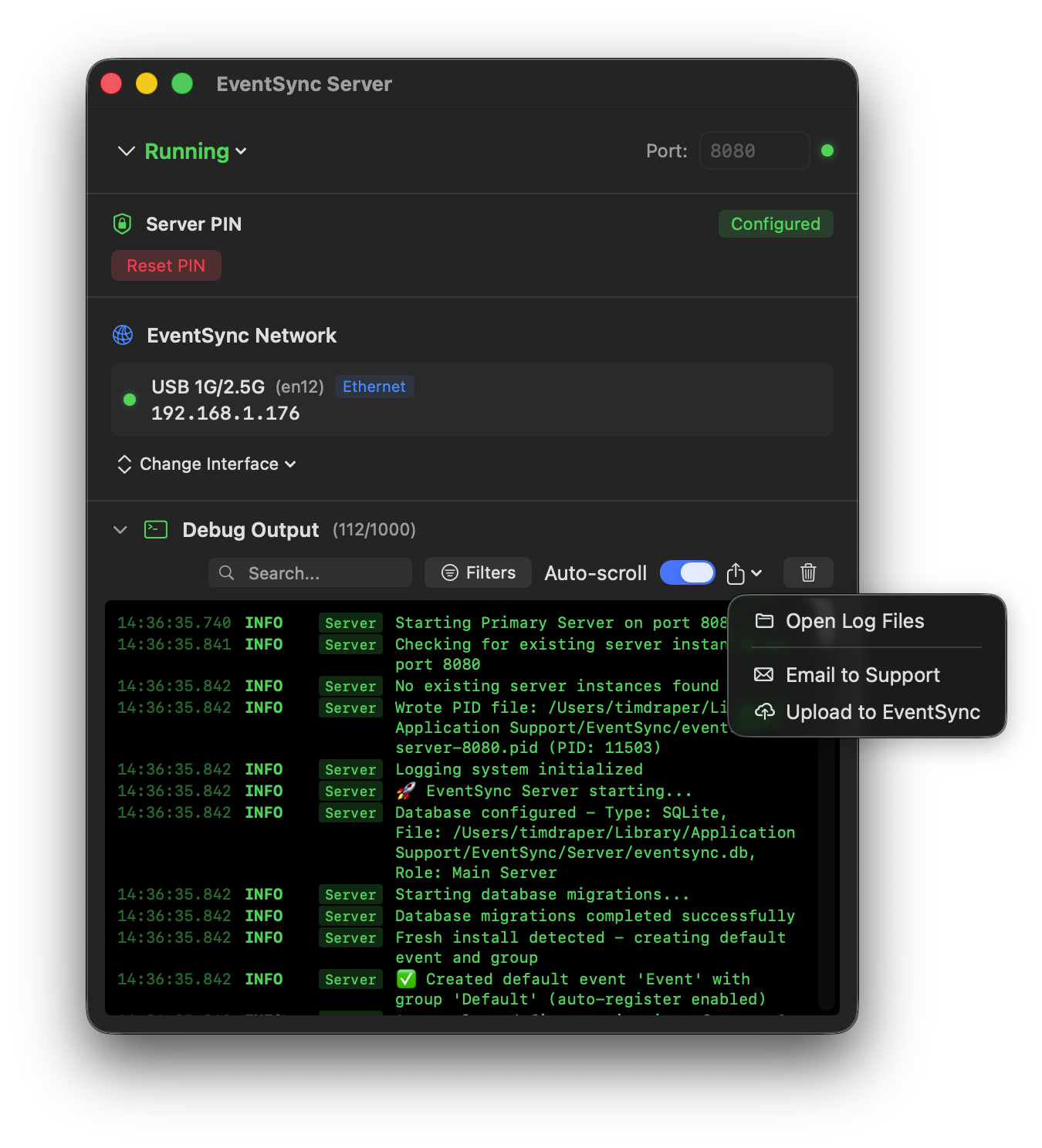Viewport: 1042px width, 1148px height.
Task: Click the (en12) interface identifier
Action: click(x=299, y=387)
